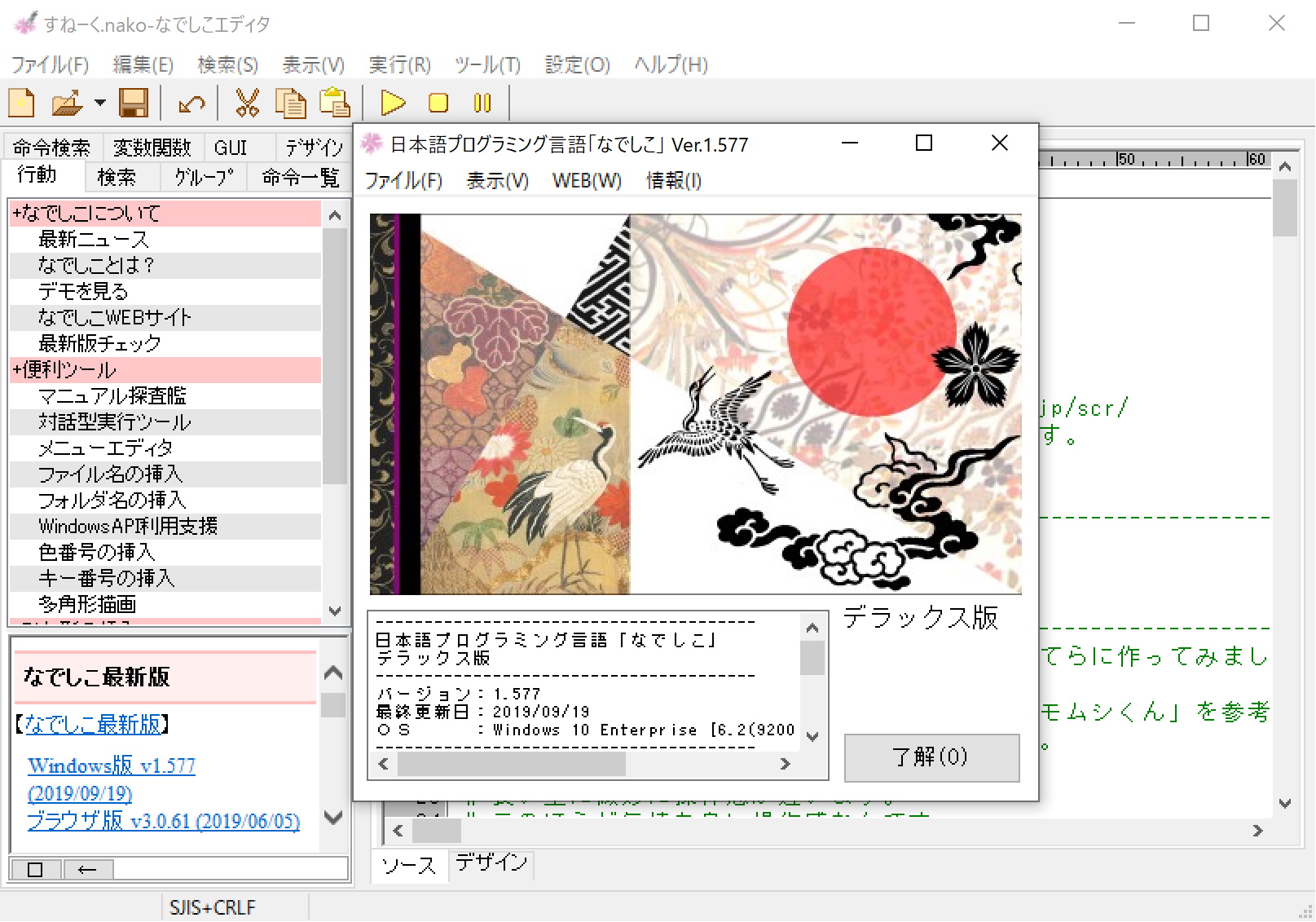Image resolution: width=1316 pixels, height=922 pixels.
Task: Select 多角形描画 list item
Action: click(x=165, y=604)
